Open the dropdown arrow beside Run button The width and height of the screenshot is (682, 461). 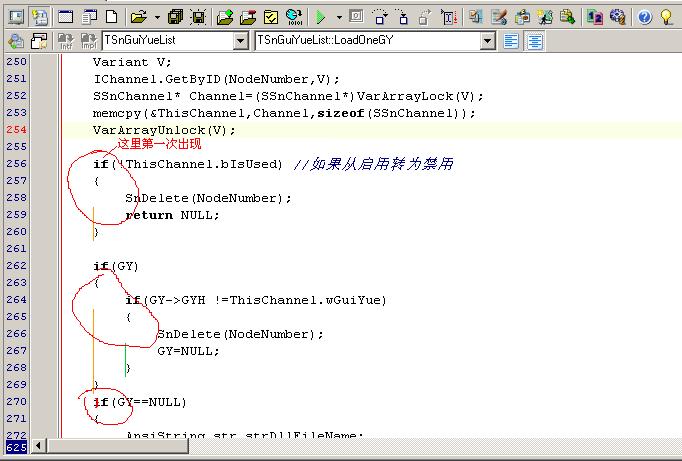tap(339, 16)
